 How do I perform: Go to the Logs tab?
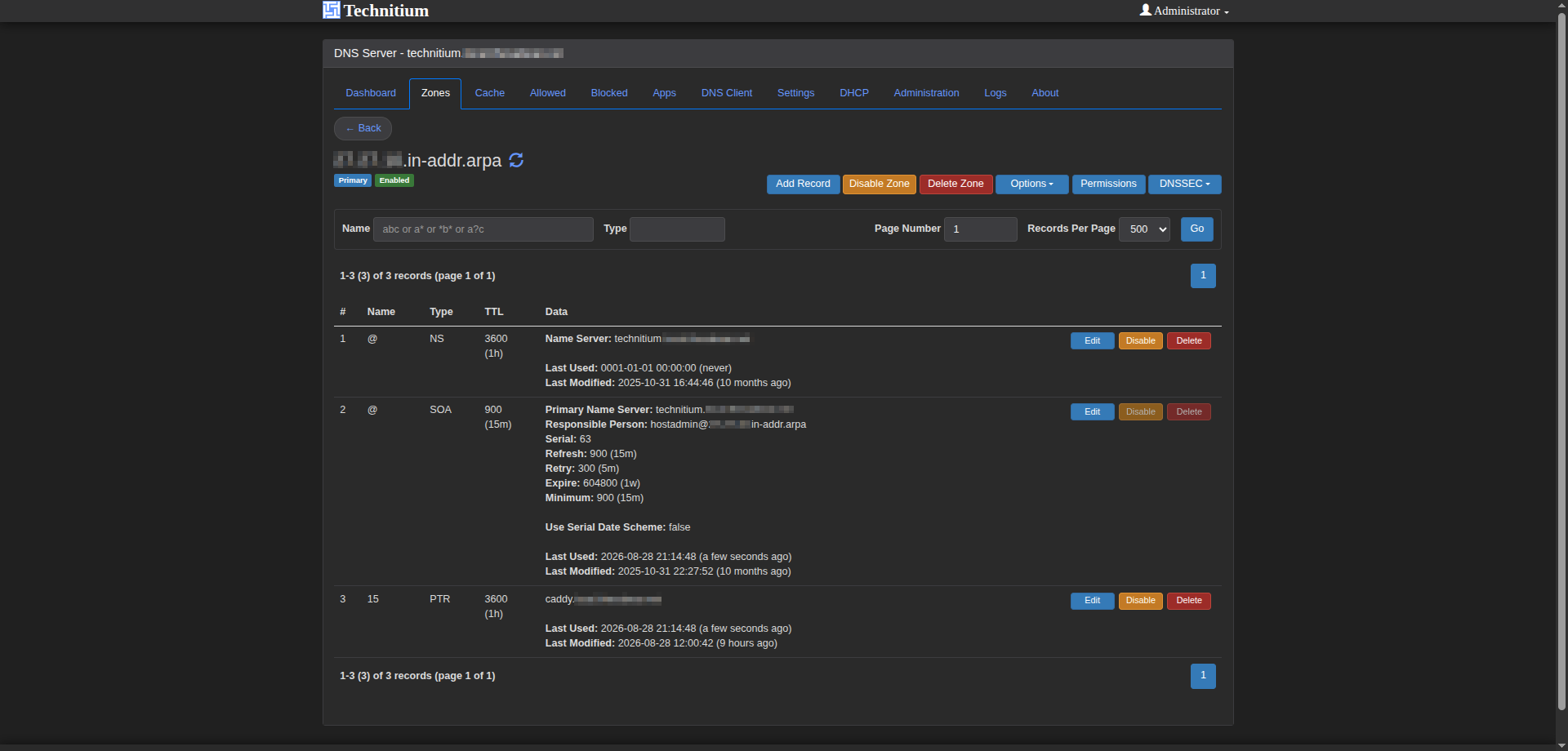tap(995, 93)
